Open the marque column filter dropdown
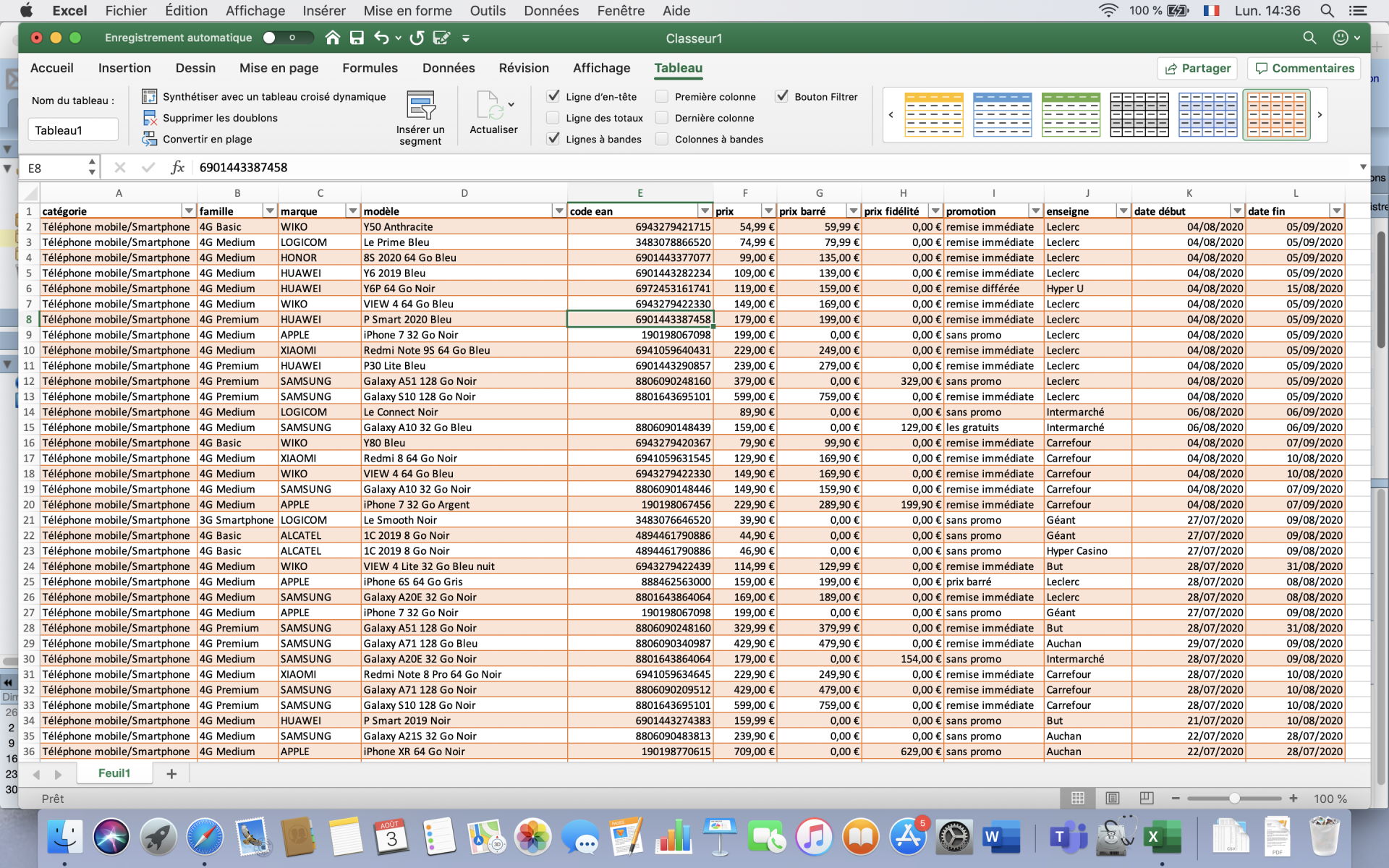 352,210
